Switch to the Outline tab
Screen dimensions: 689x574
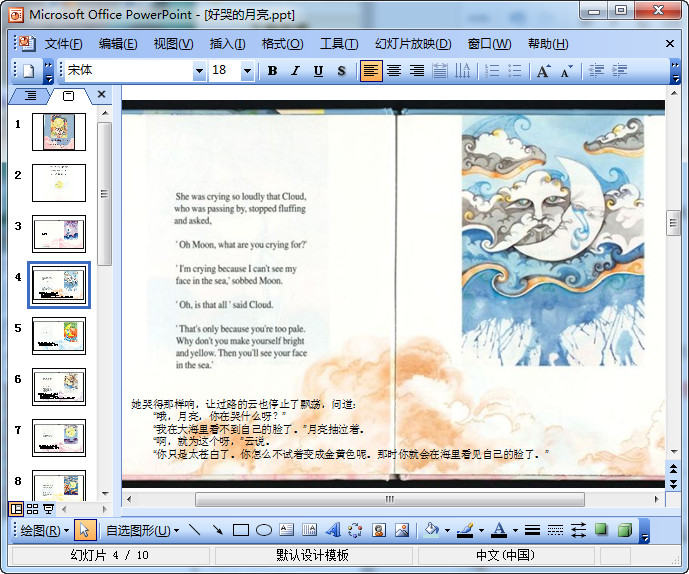click(30, 95)
